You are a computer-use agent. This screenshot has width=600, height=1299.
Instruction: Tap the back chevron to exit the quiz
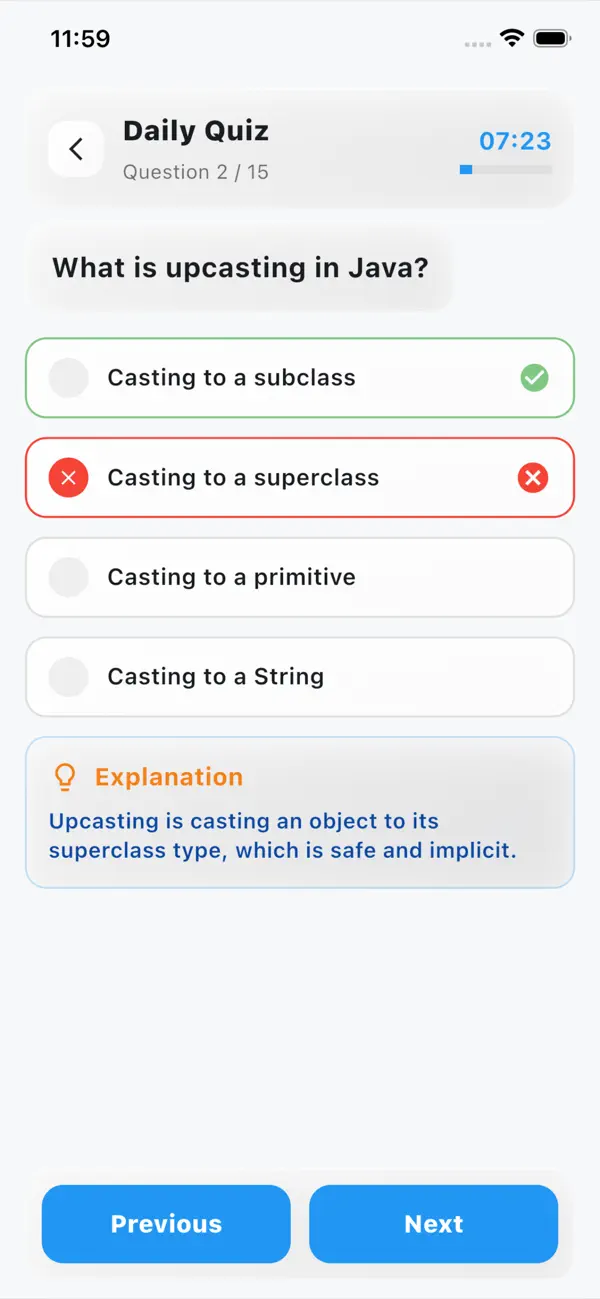(76, 148)
